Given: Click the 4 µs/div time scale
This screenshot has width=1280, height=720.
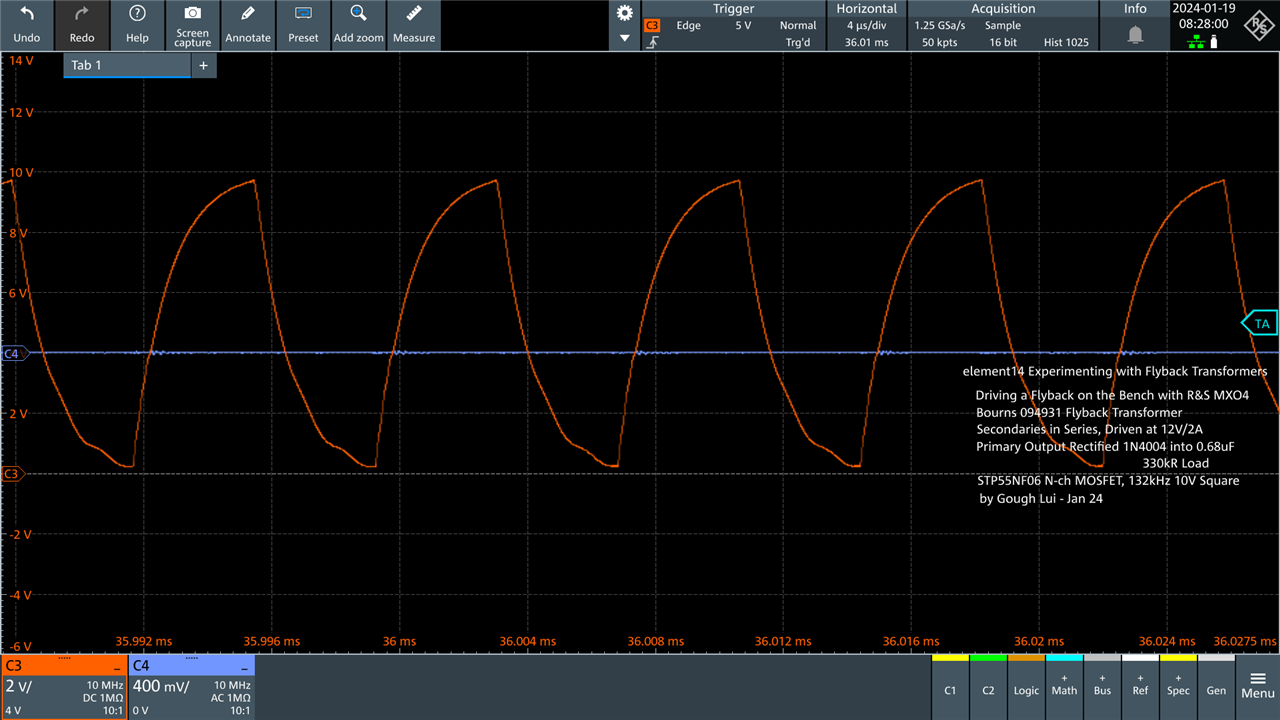Looking at the screenshot, I should tap(867, 26).
